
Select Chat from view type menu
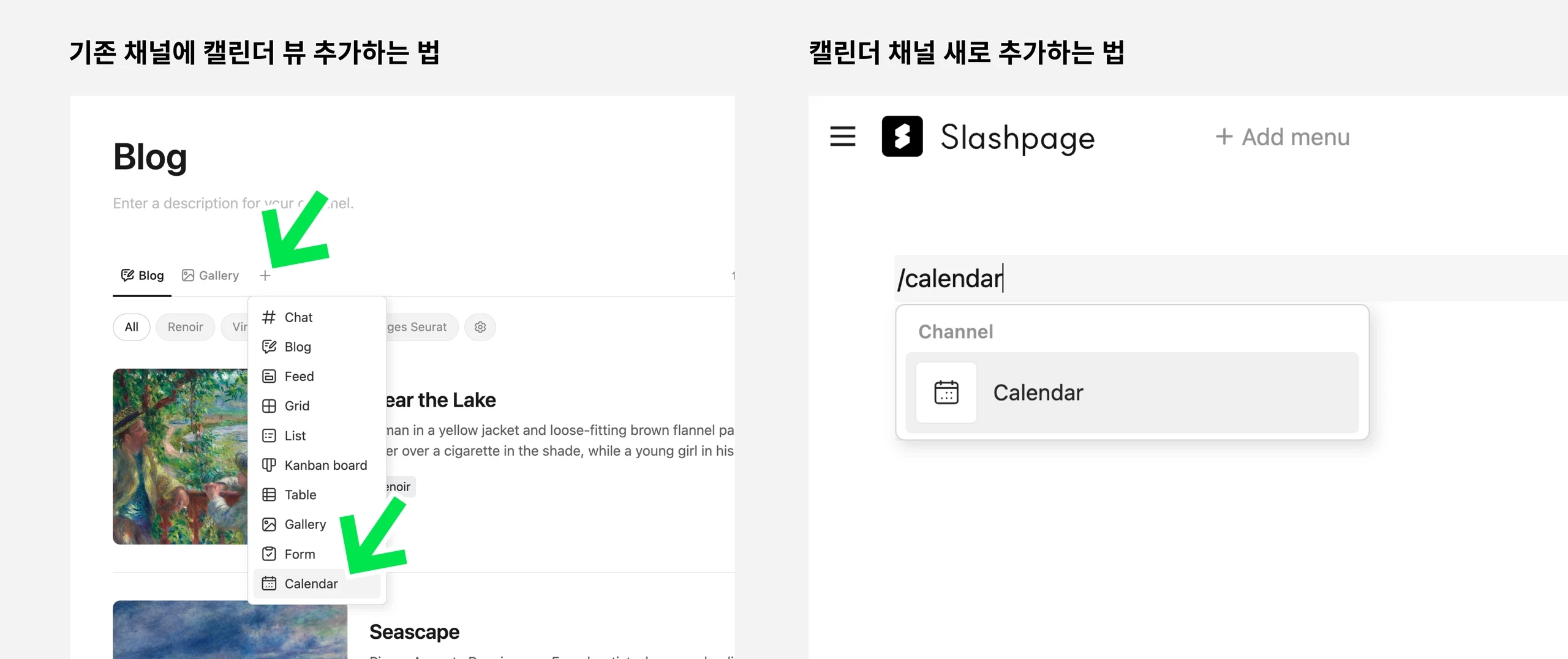point(298,317)
